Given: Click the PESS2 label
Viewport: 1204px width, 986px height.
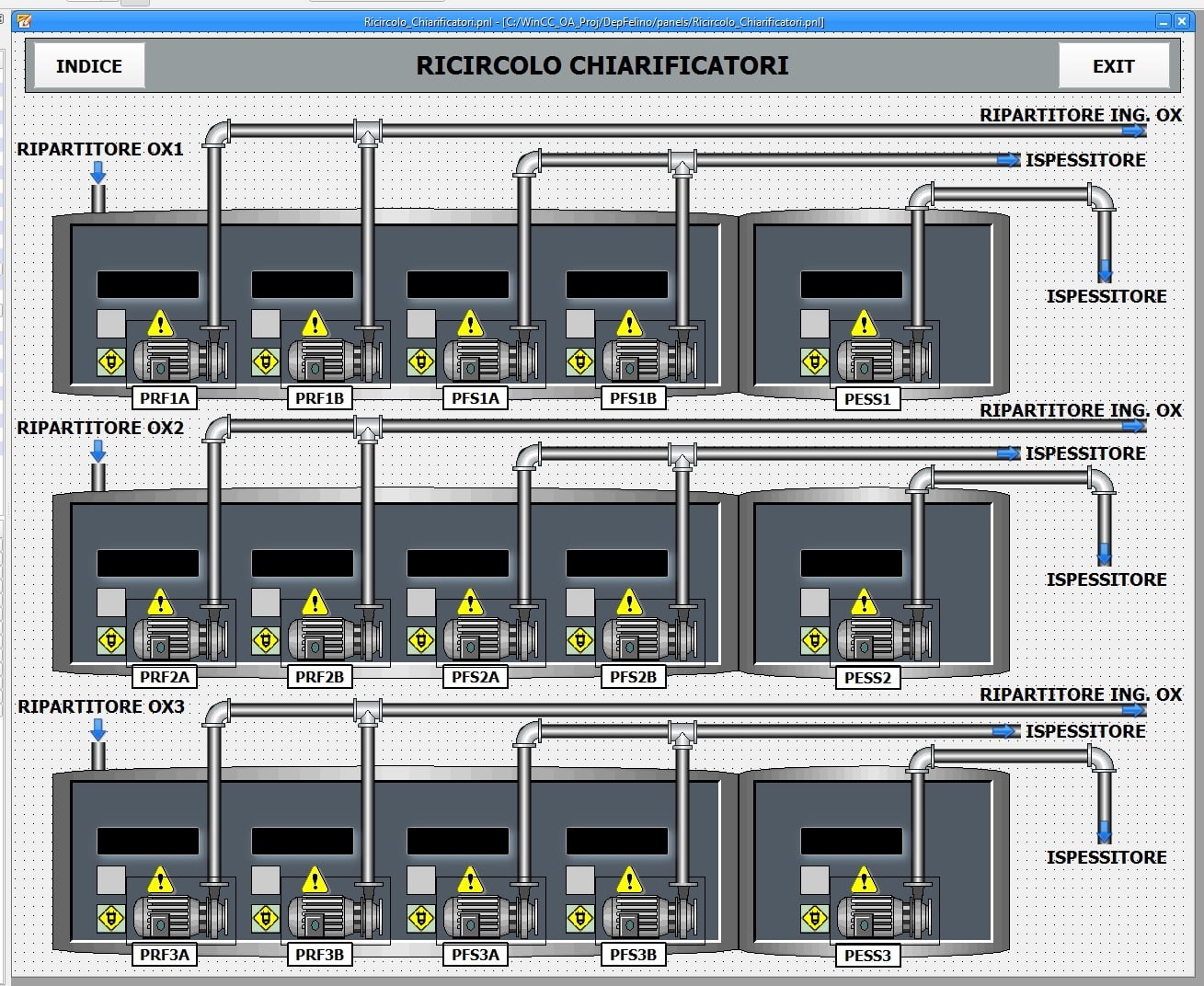Looking at the screenshot, I should [x=867, y=678].
